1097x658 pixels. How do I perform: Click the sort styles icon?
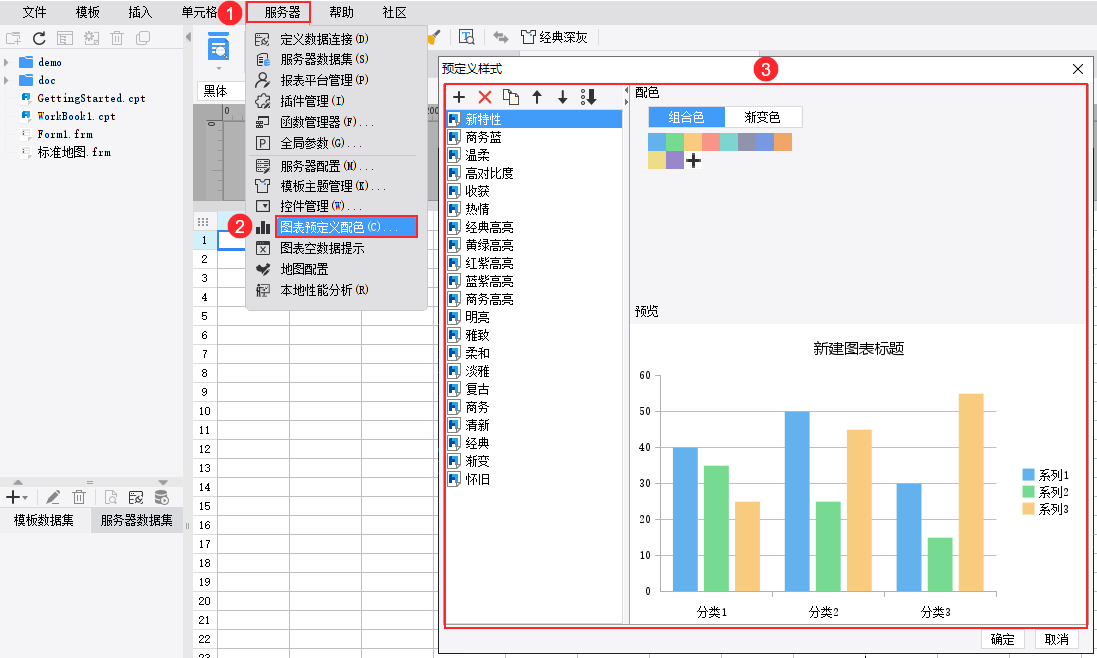588,97
